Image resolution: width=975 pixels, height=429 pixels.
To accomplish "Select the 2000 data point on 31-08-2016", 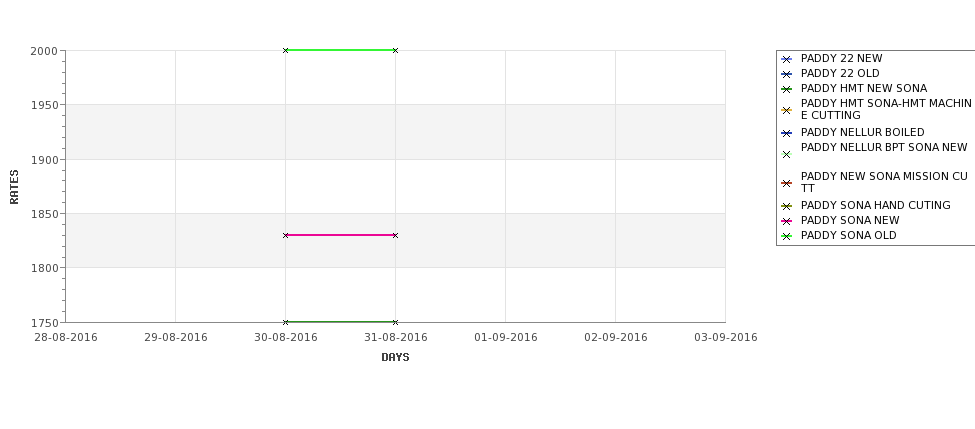I will [x=395, y=50].
